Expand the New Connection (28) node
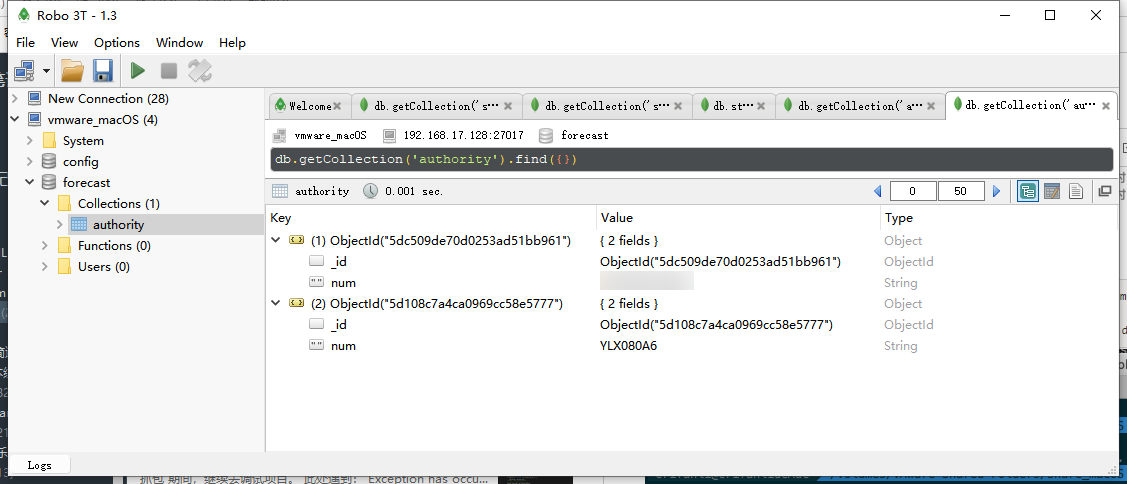The width and height of the screenshot is (1127, 484). click(x=14, y=99)
